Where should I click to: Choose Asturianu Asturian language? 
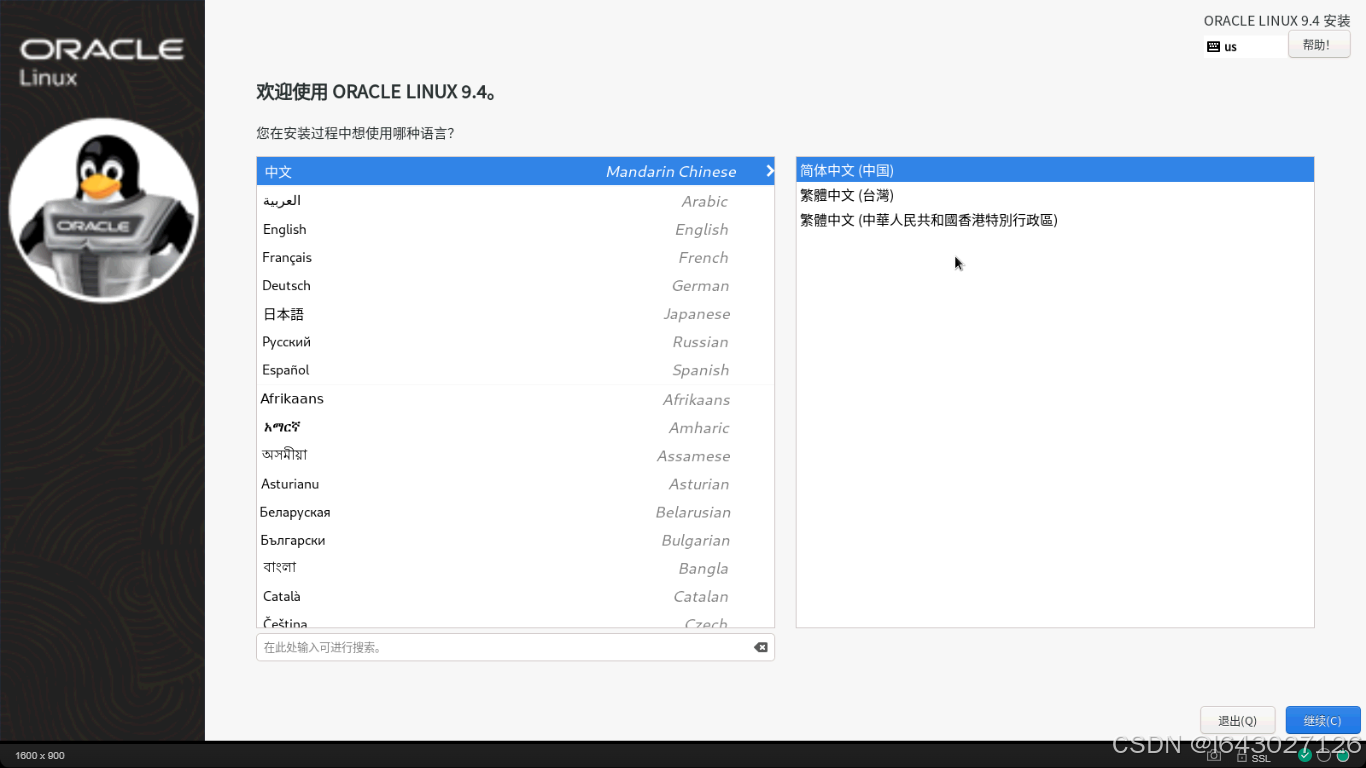(515, 483)
